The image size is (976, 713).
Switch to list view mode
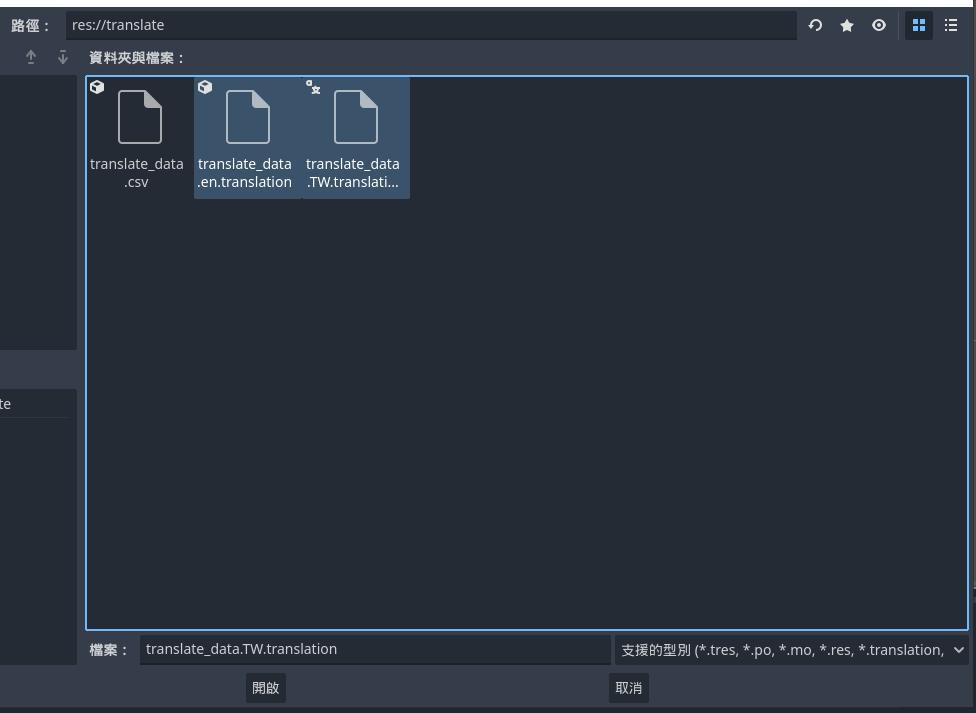click(950, 26)
